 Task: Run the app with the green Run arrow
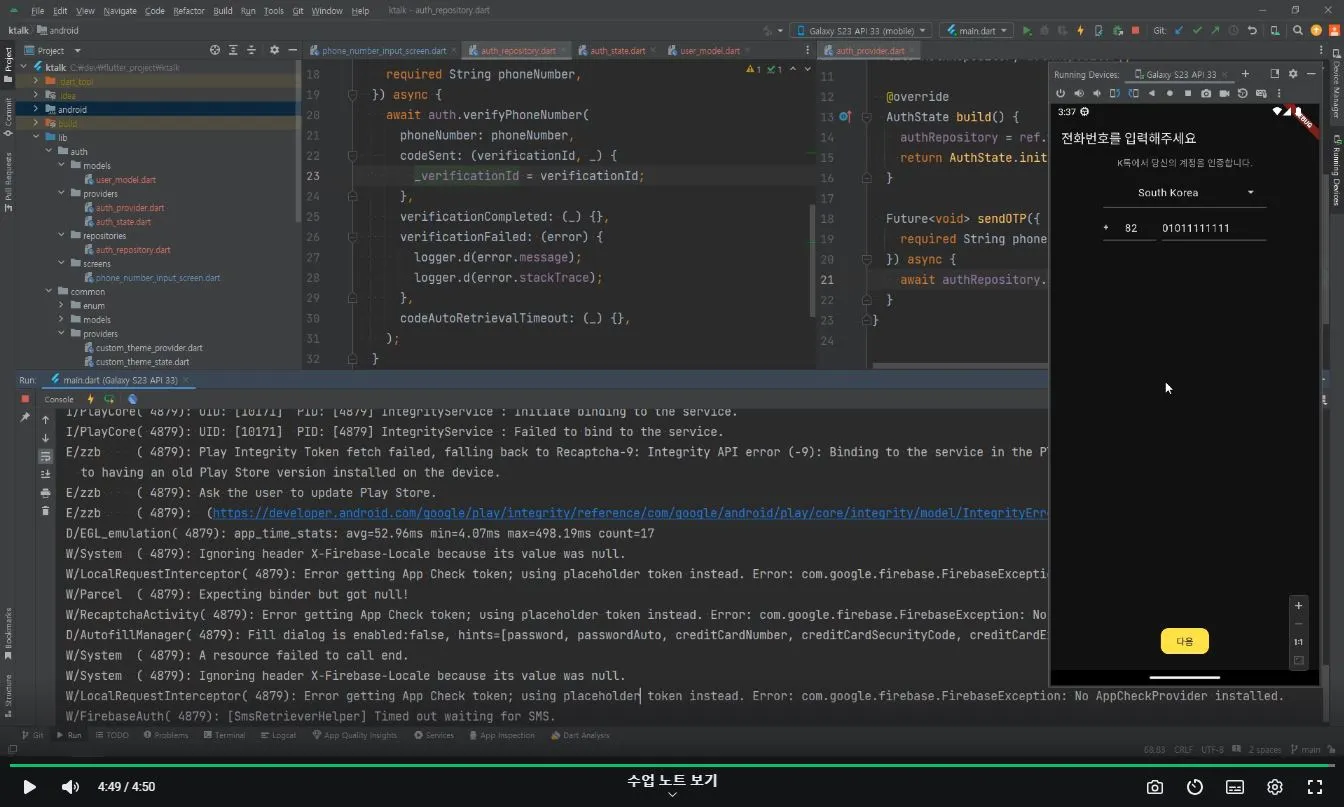click(x=1027, y=31)
